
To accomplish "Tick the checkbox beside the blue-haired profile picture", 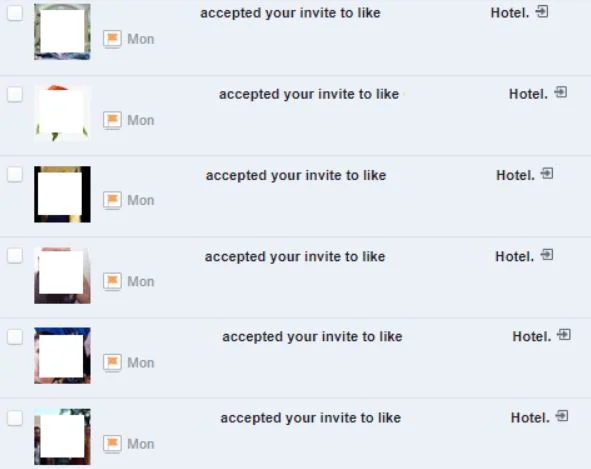I will pos(15,337).
